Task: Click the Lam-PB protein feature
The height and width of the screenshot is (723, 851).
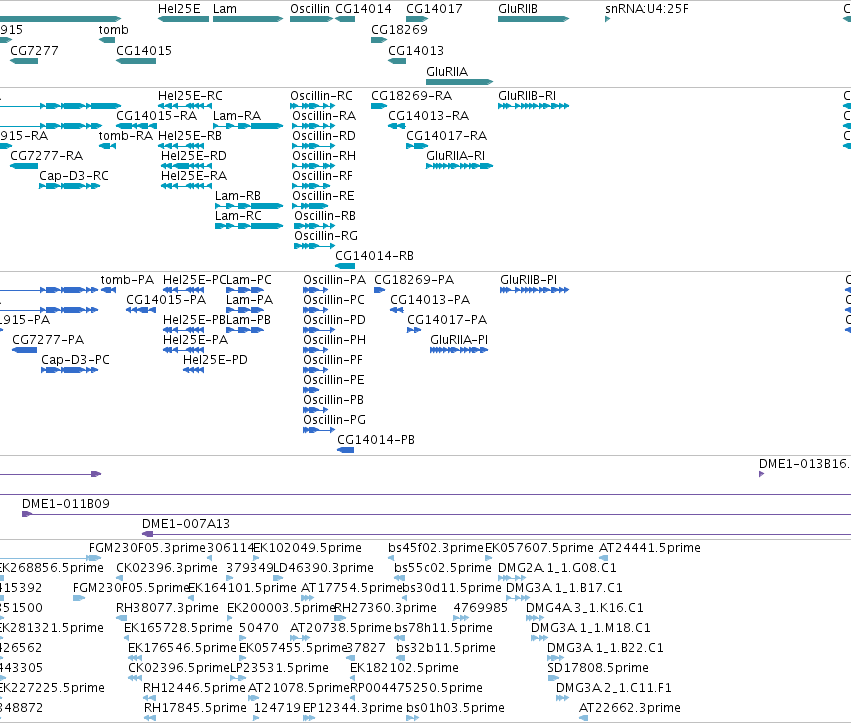Action: click(245, 330)
